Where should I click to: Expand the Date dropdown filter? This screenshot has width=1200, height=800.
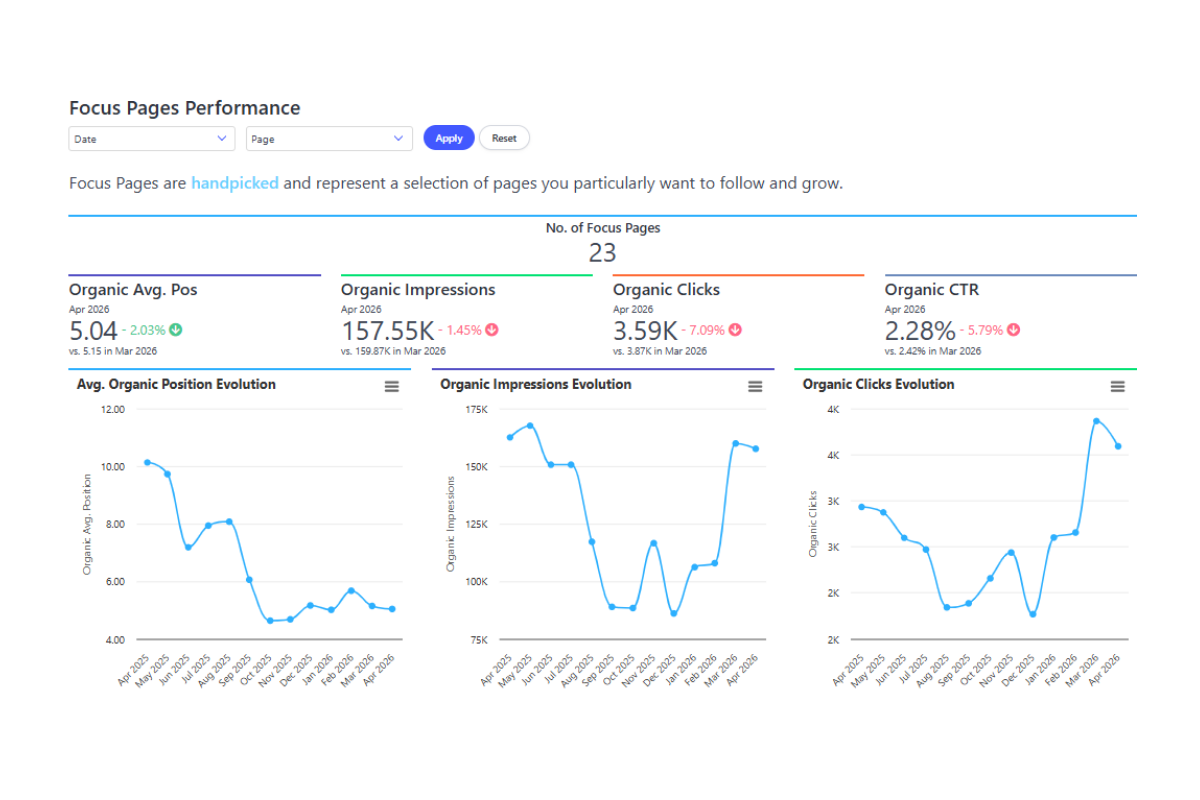tap(152, 139)
